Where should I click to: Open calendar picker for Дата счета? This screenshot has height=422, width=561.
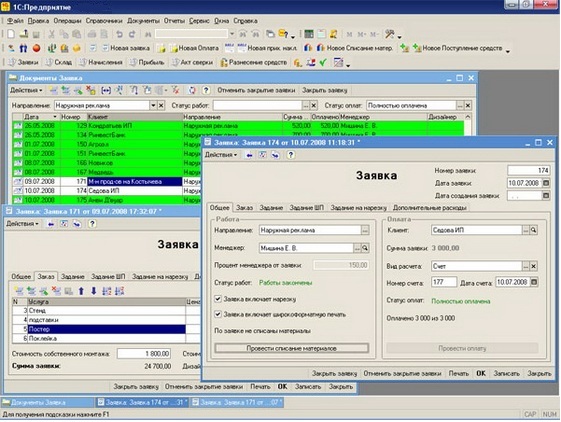(x=534, y=282)
